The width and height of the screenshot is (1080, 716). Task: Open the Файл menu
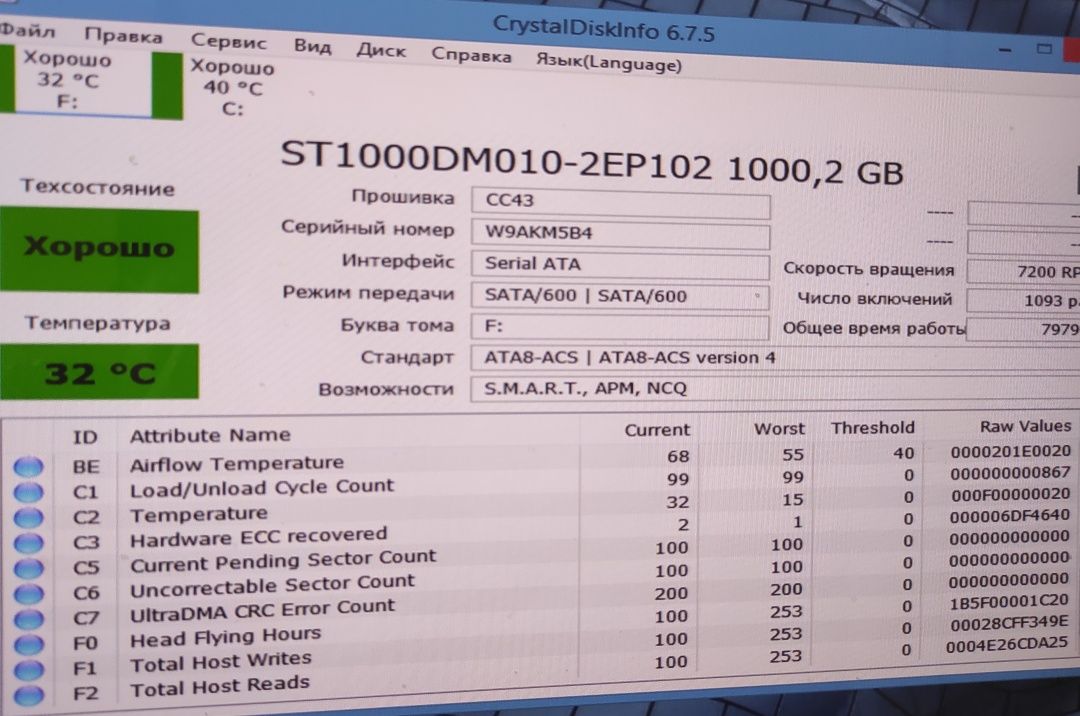coord(28,30)
